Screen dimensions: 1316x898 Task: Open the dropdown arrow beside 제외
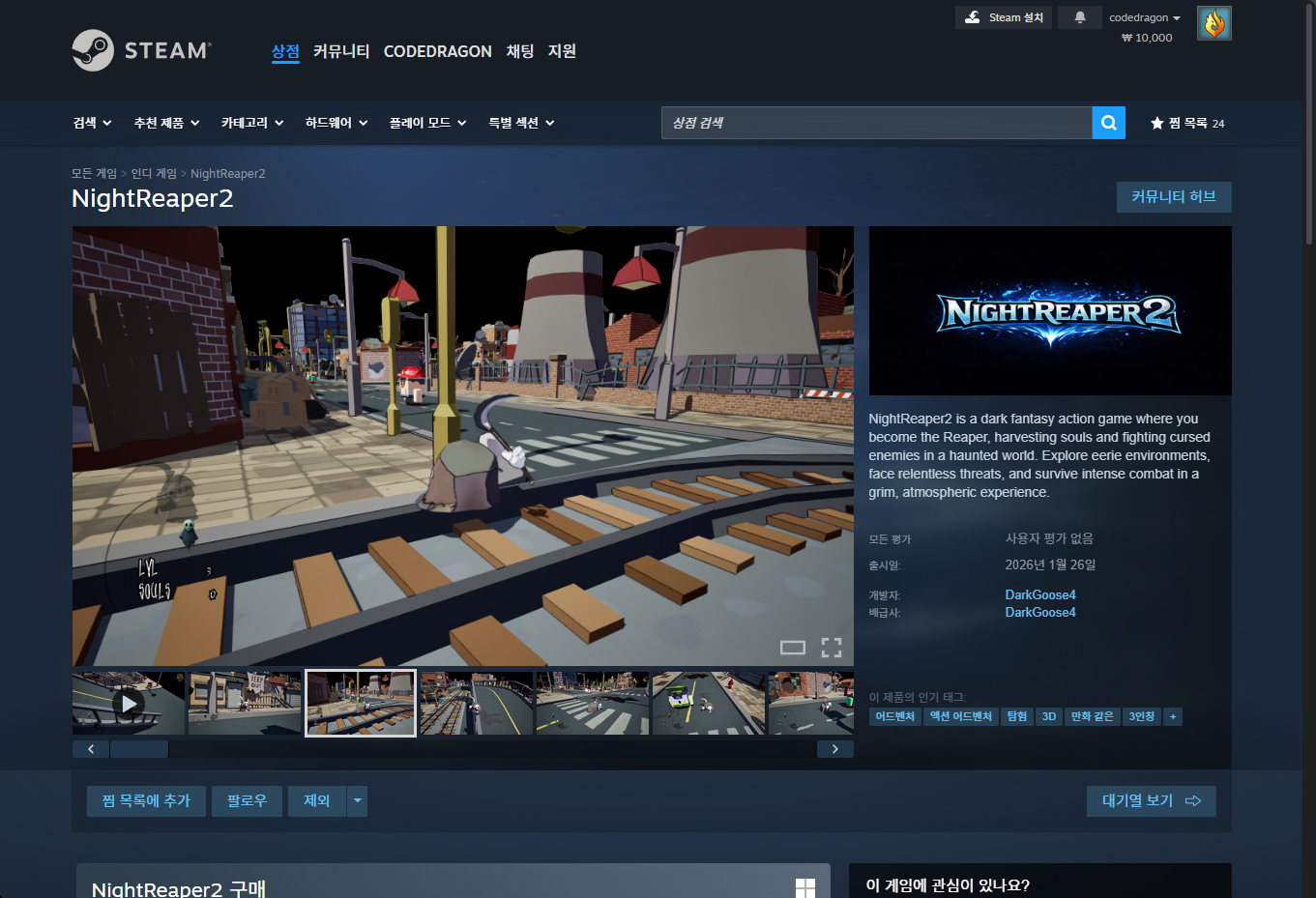(x=358, y=800)
